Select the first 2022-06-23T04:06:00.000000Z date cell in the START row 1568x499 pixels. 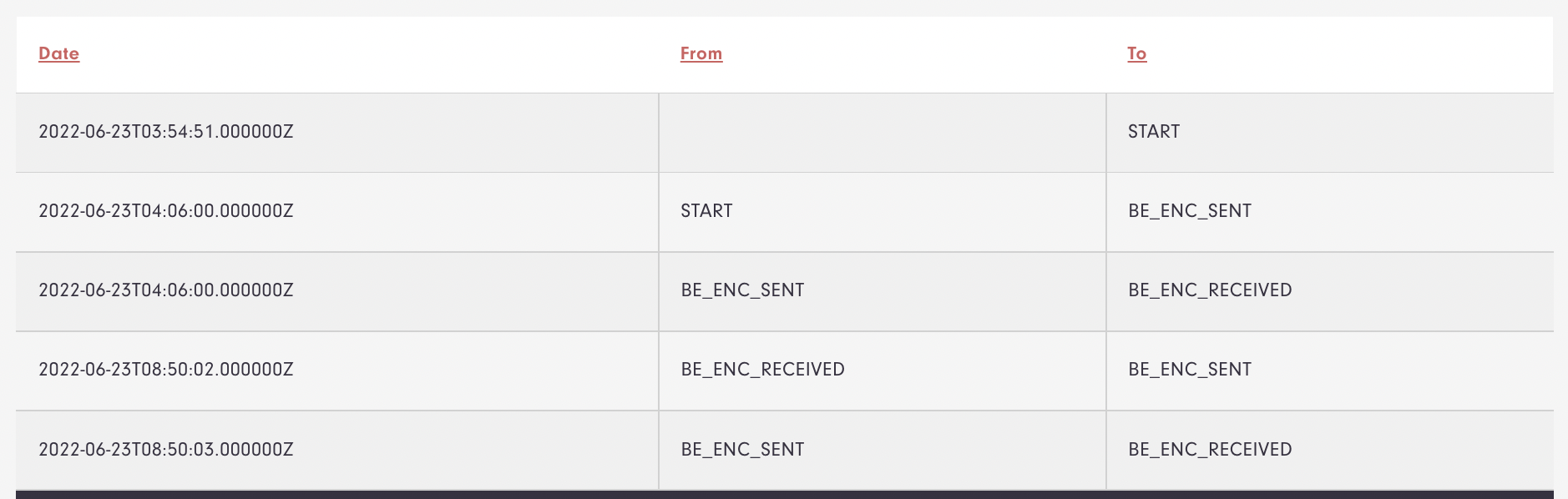click(166, 211)
